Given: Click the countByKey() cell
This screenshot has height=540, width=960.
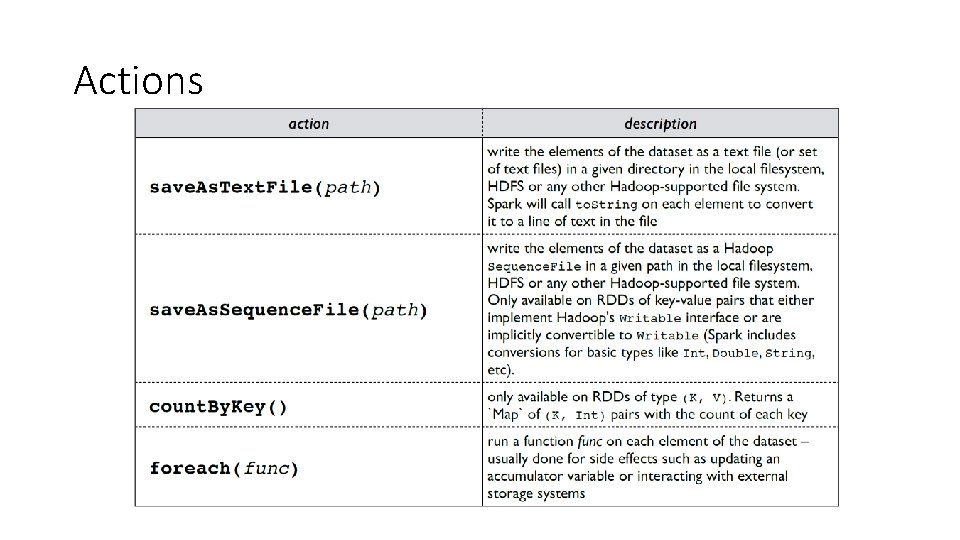Looking at the screenshot, I should click(309, 405).
